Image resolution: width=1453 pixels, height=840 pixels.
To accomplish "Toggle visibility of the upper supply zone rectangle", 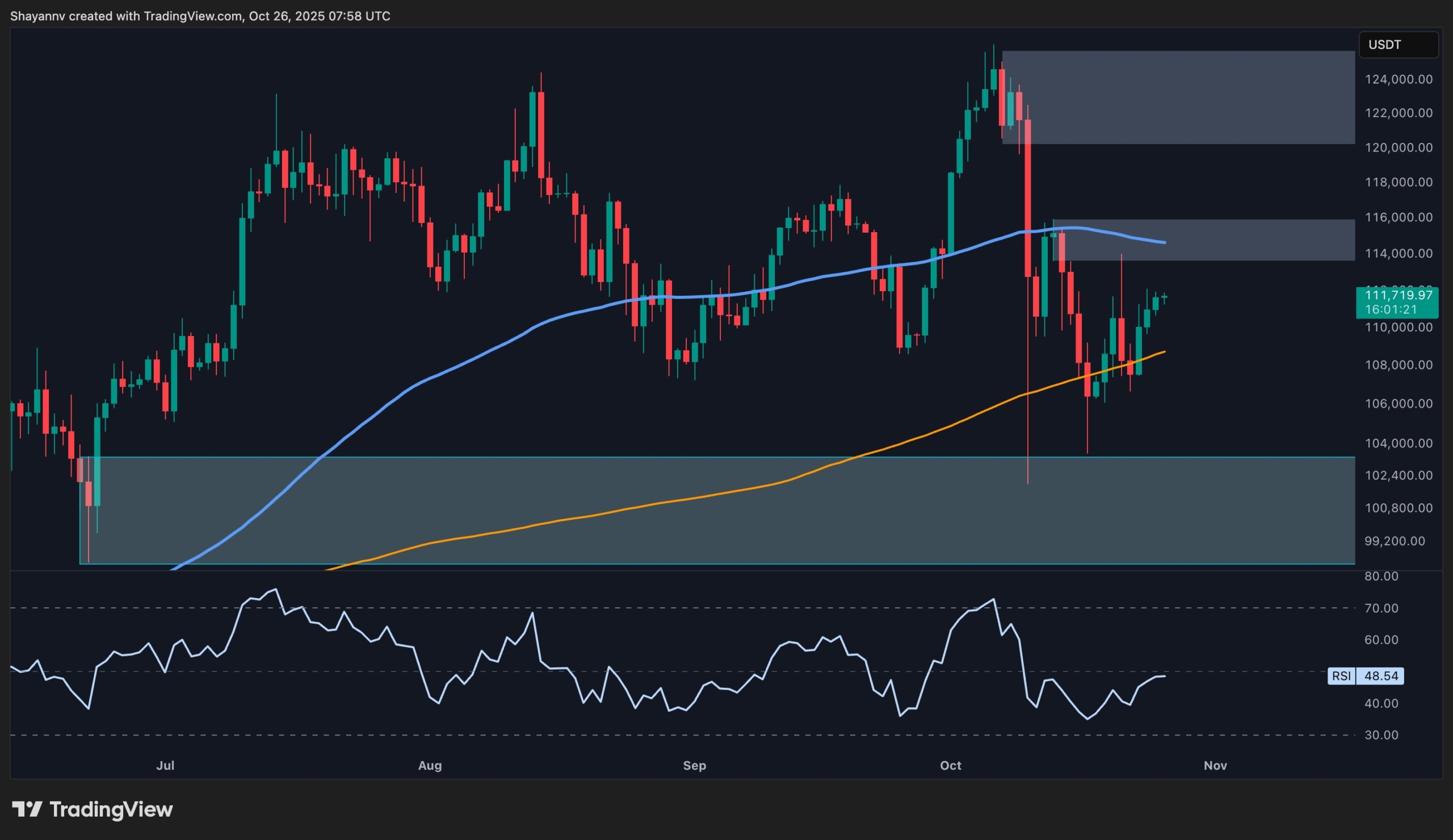I will coord(1211,98).
